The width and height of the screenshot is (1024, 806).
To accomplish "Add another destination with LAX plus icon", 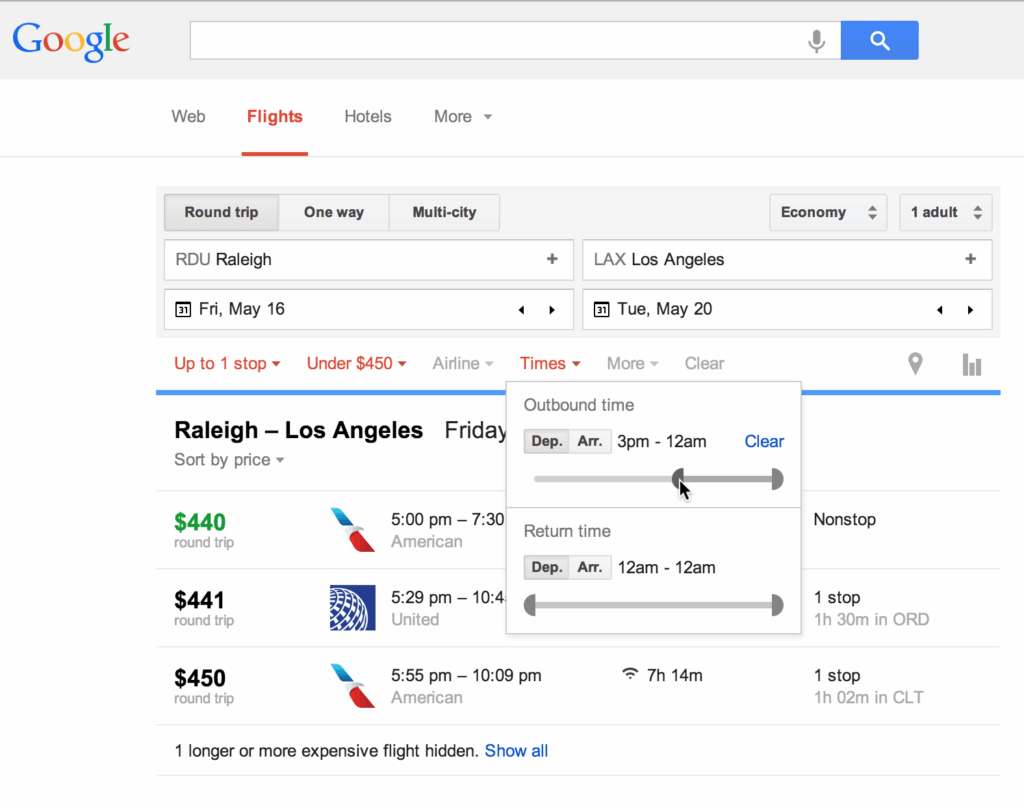I will pos(970,259).
